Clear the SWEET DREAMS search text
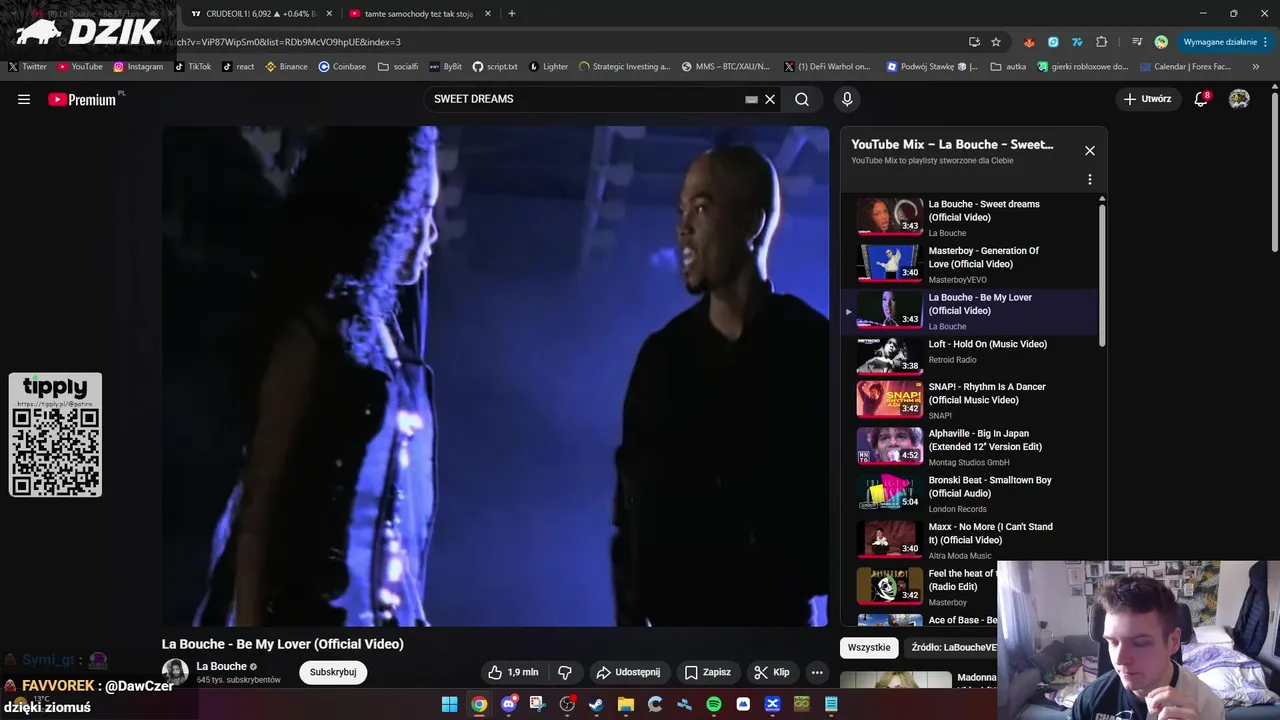The width and height of the screenshot is (1280, 720). click(x=770, y=99)
